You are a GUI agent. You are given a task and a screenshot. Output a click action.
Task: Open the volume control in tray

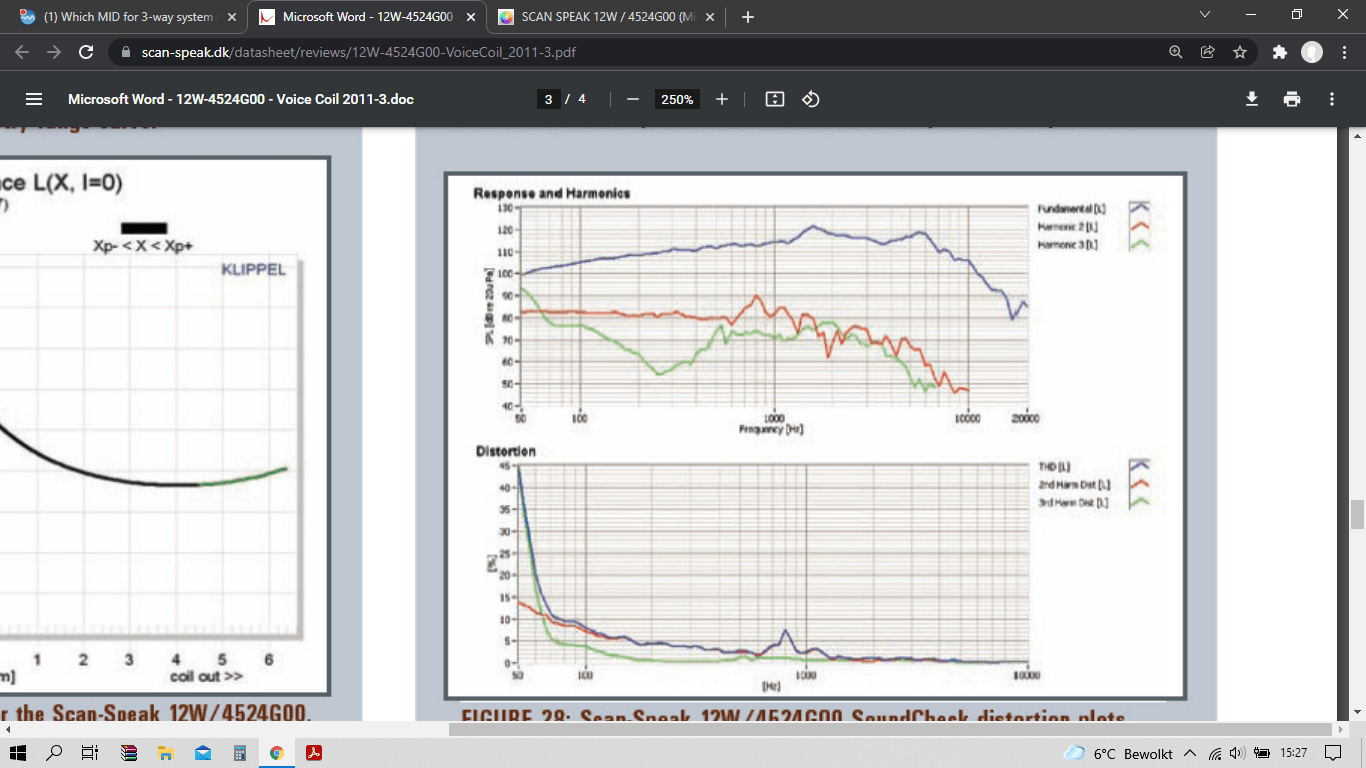1238,753
